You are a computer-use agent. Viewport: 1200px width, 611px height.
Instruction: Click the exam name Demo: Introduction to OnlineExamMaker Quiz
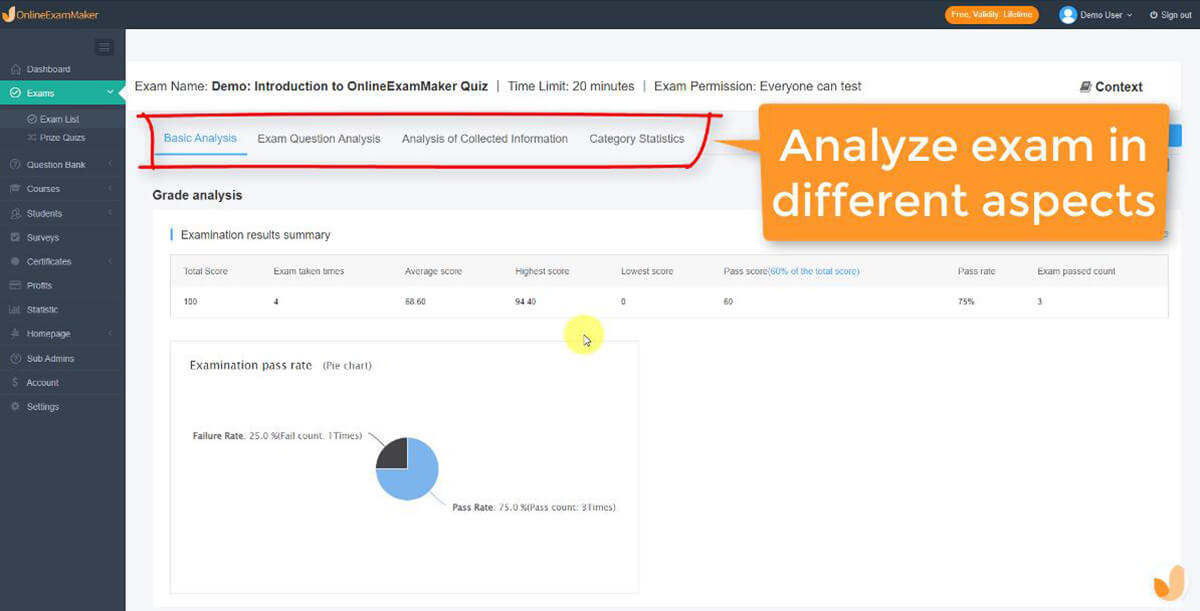tap(350, 86)
